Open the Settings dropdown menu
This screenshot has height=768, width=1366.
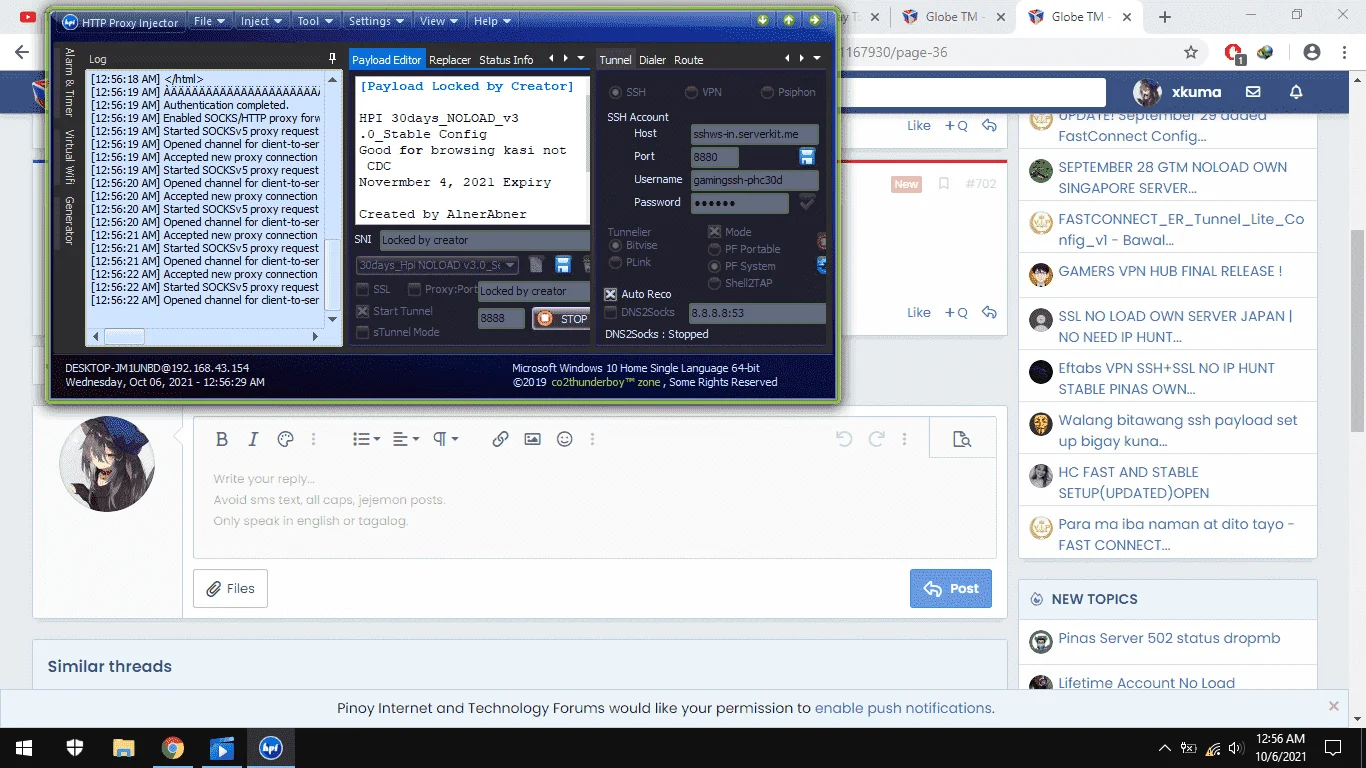[x=377, y=21]
